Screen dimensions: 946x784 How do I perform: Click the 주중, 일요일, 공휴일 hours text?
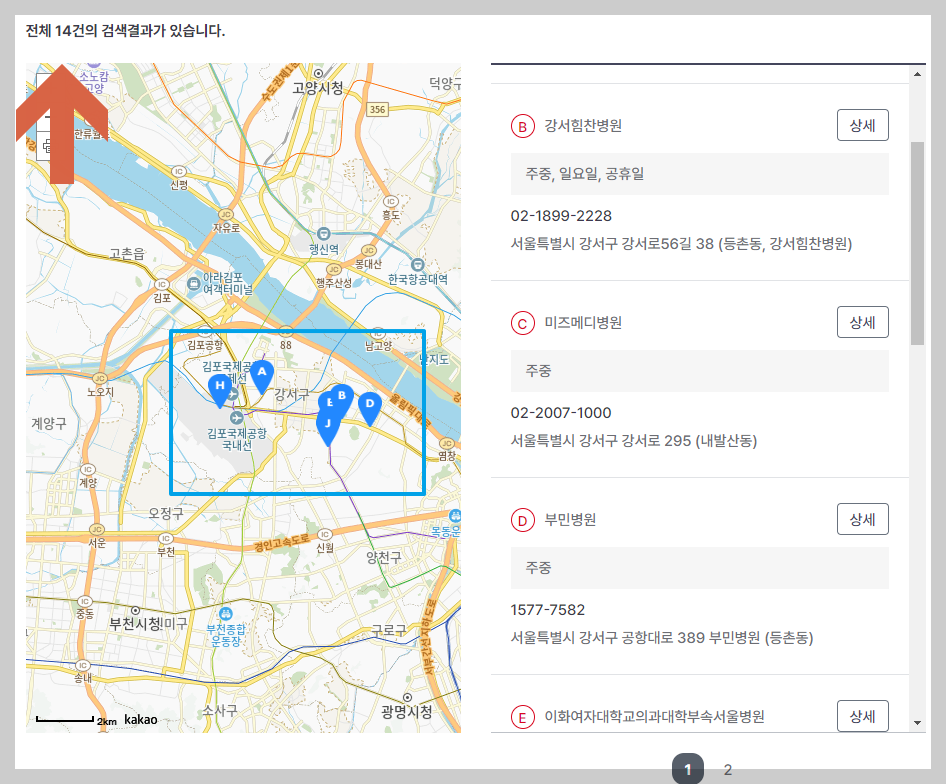[585, 174]
